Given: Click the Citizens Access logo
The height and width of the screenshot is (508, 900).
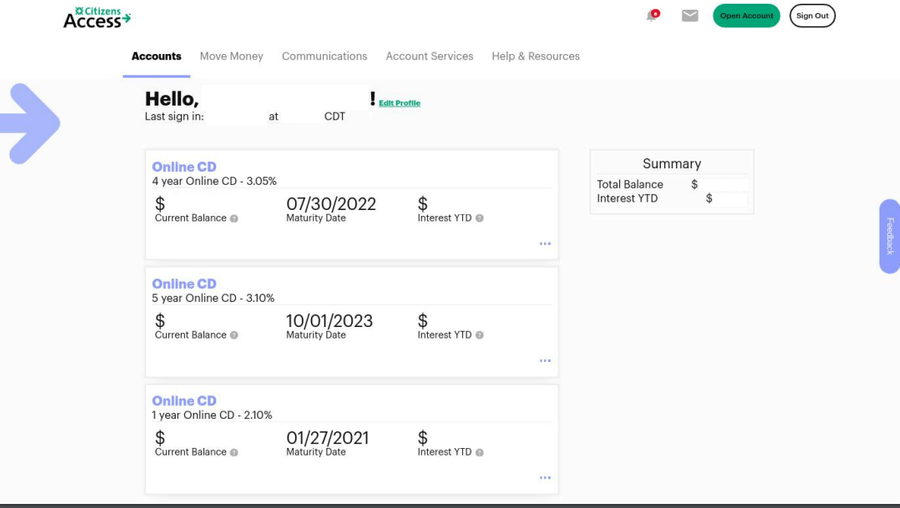Looking at the screenshot, I should point(97,17).
